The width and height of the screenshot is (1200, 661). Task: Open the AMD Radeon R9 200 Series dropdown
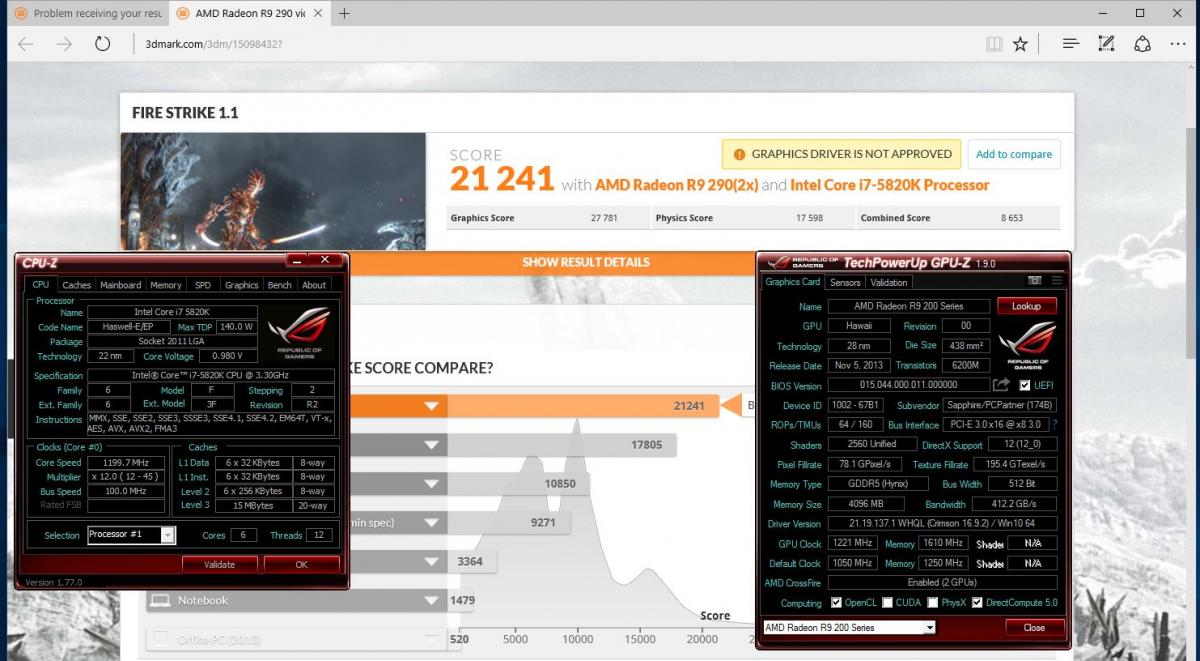coord(930,628)
